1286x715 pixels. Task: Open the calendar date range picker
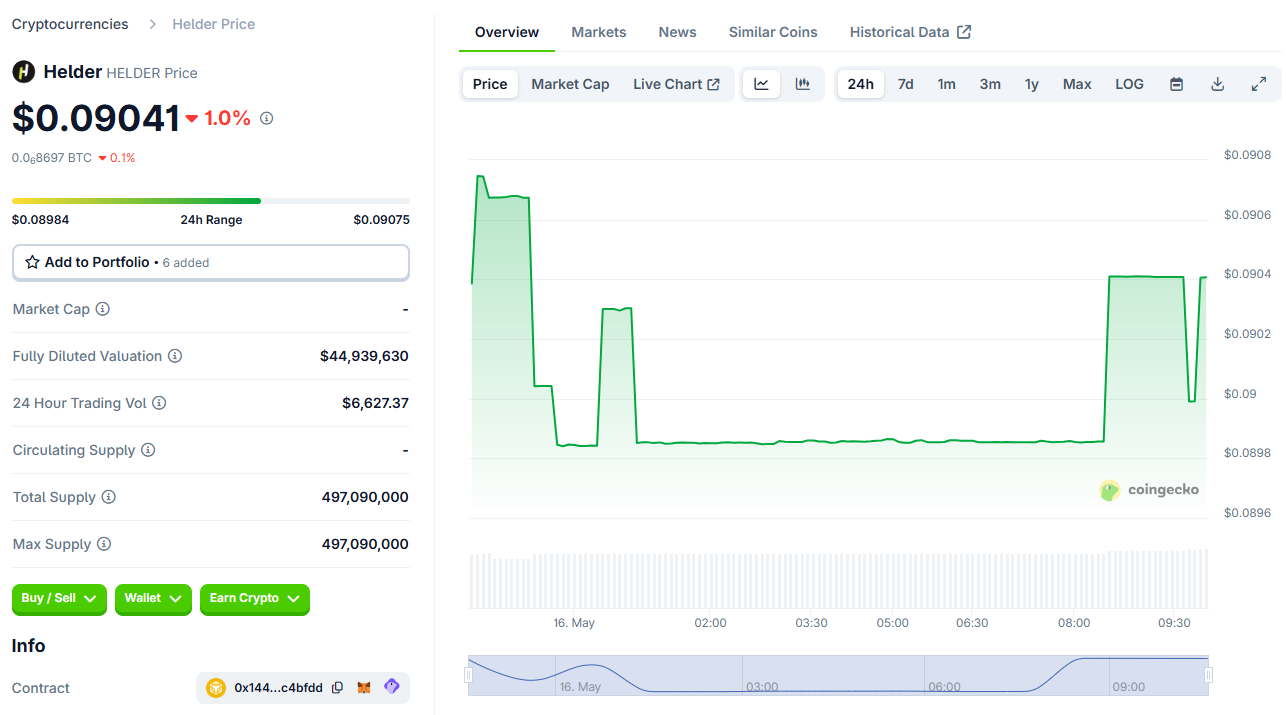(1177, 84)
